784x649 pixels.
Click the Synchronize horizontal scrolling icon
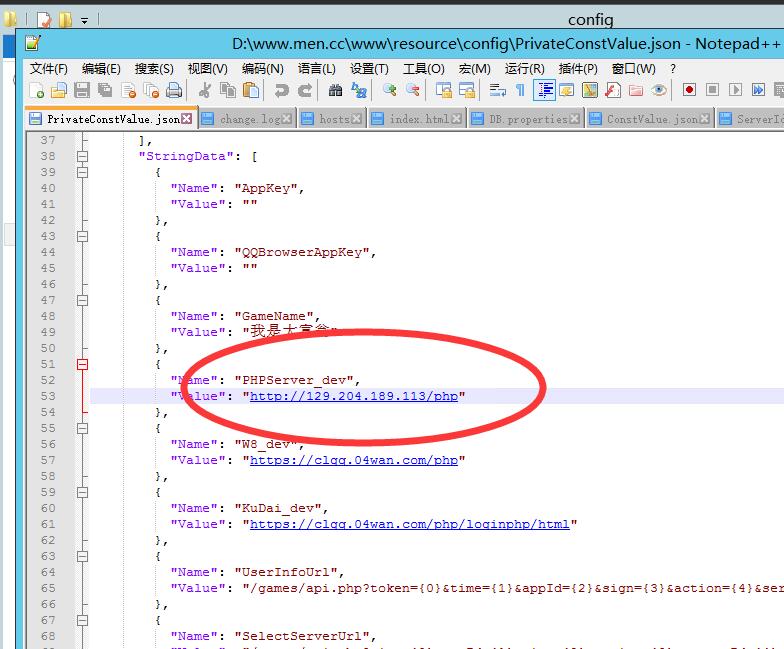tap(466, 90)
